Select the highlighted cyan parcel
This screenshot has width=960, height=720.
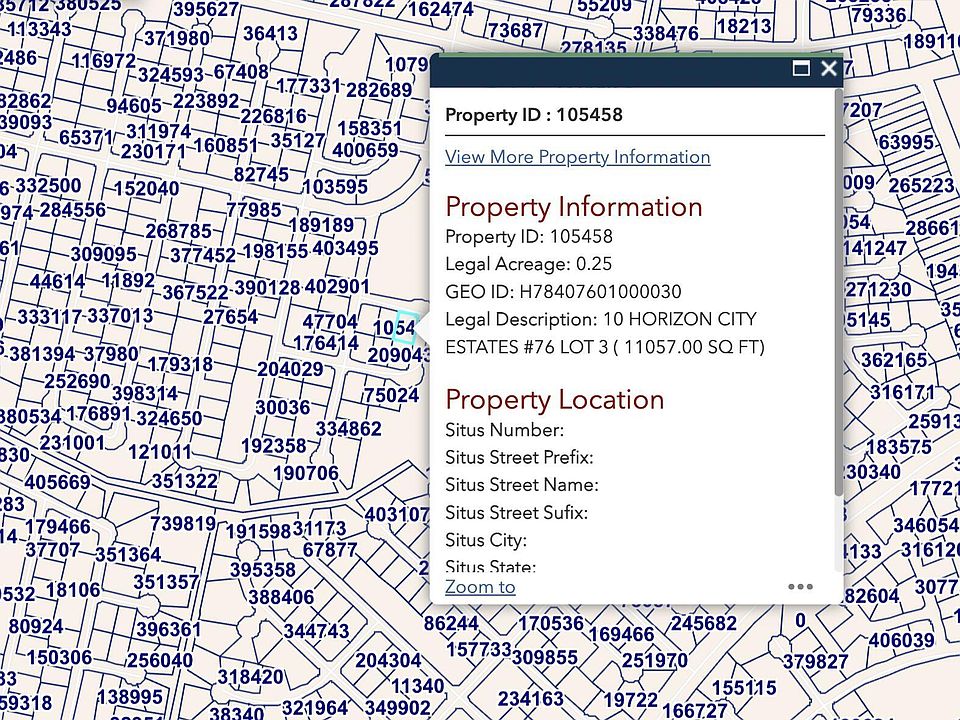click(403, 327)
